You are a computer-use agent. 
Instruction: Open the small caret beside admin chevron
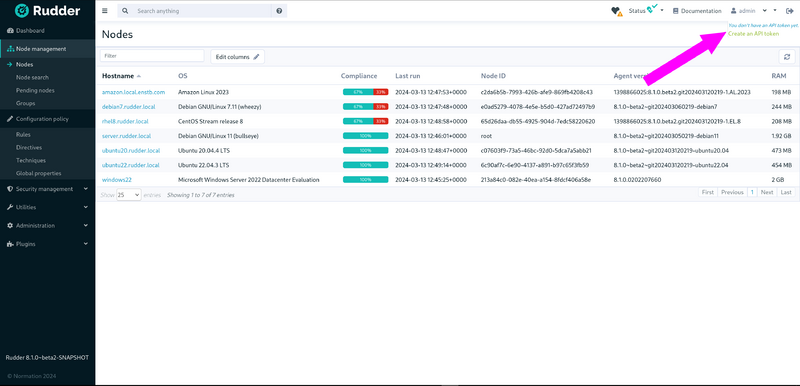774,10
